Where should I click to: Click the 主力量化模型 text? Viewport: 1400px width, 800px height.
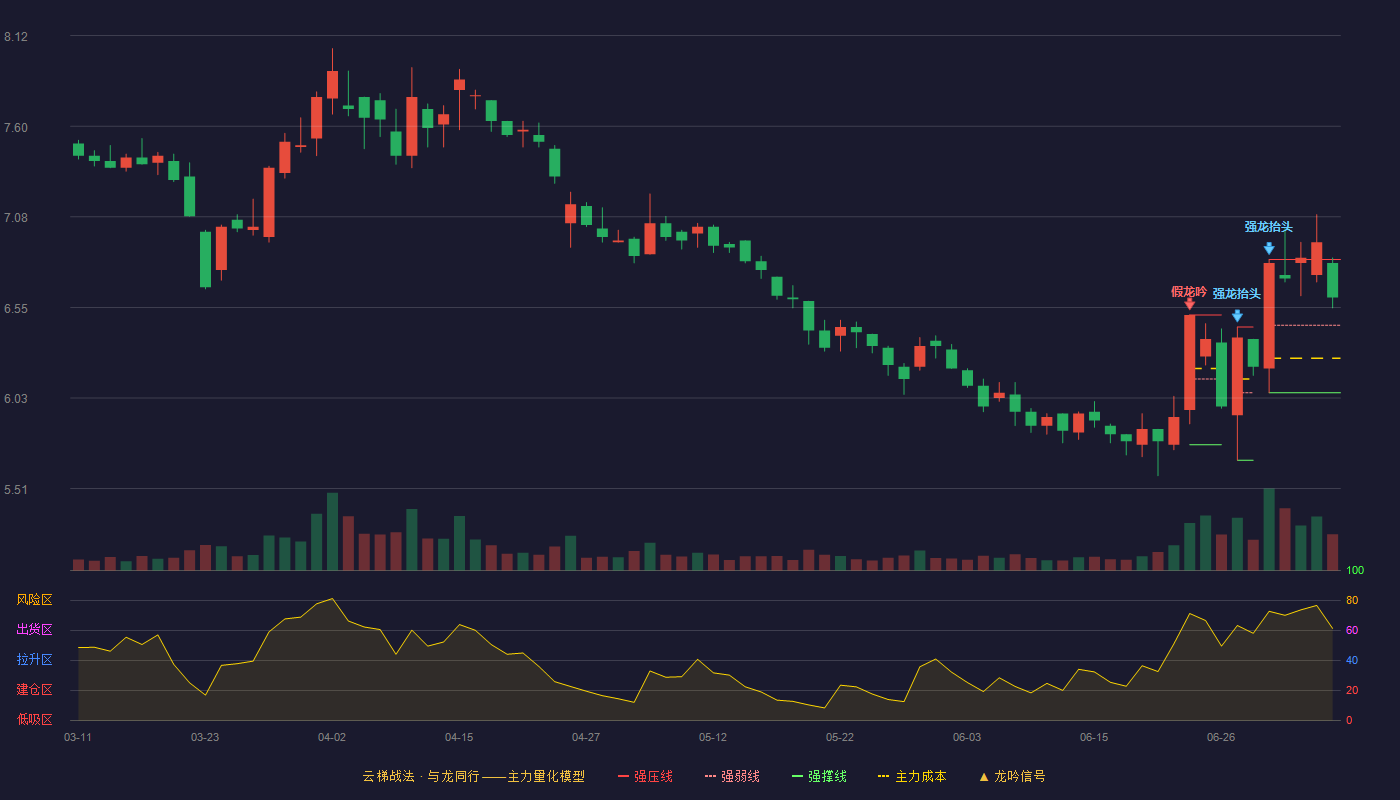point(546,776)
